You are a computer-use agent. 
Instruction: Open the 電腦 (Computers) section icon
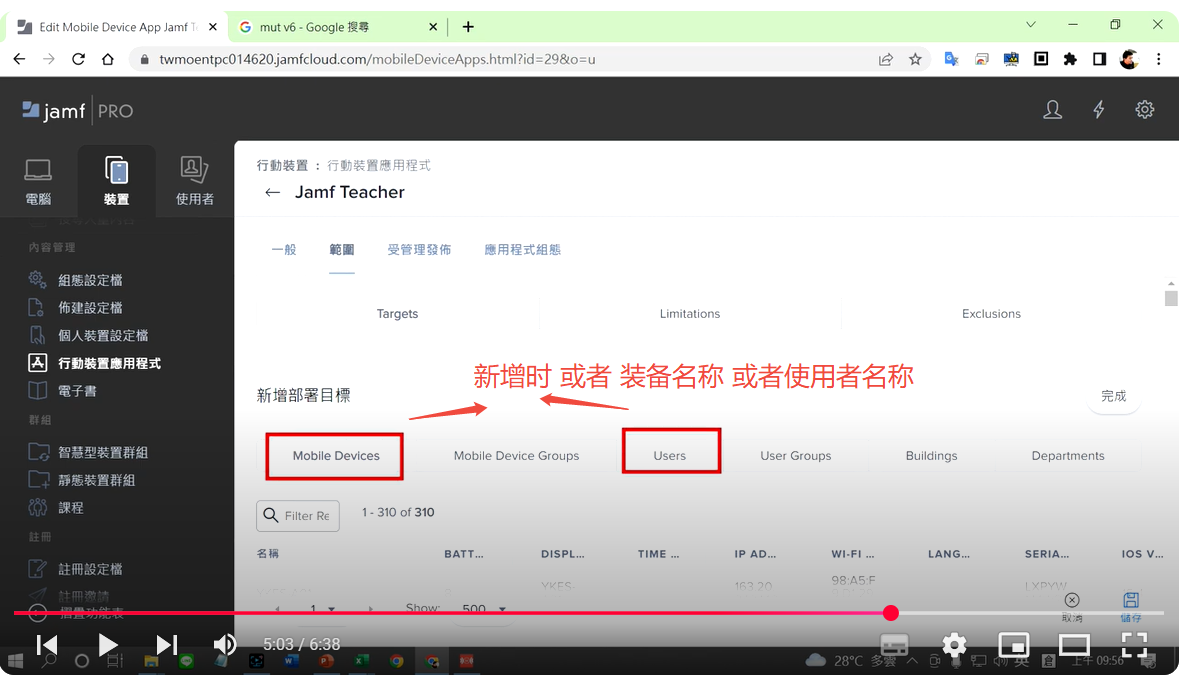click(x=38, y=182)
